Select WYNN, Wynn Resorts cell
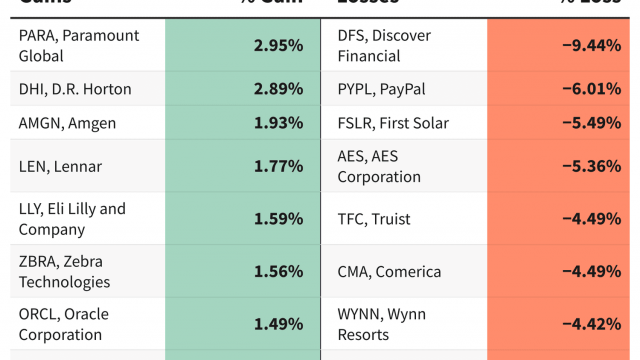The height and width of the screenshot is (360, 640). tap(404, 324)
